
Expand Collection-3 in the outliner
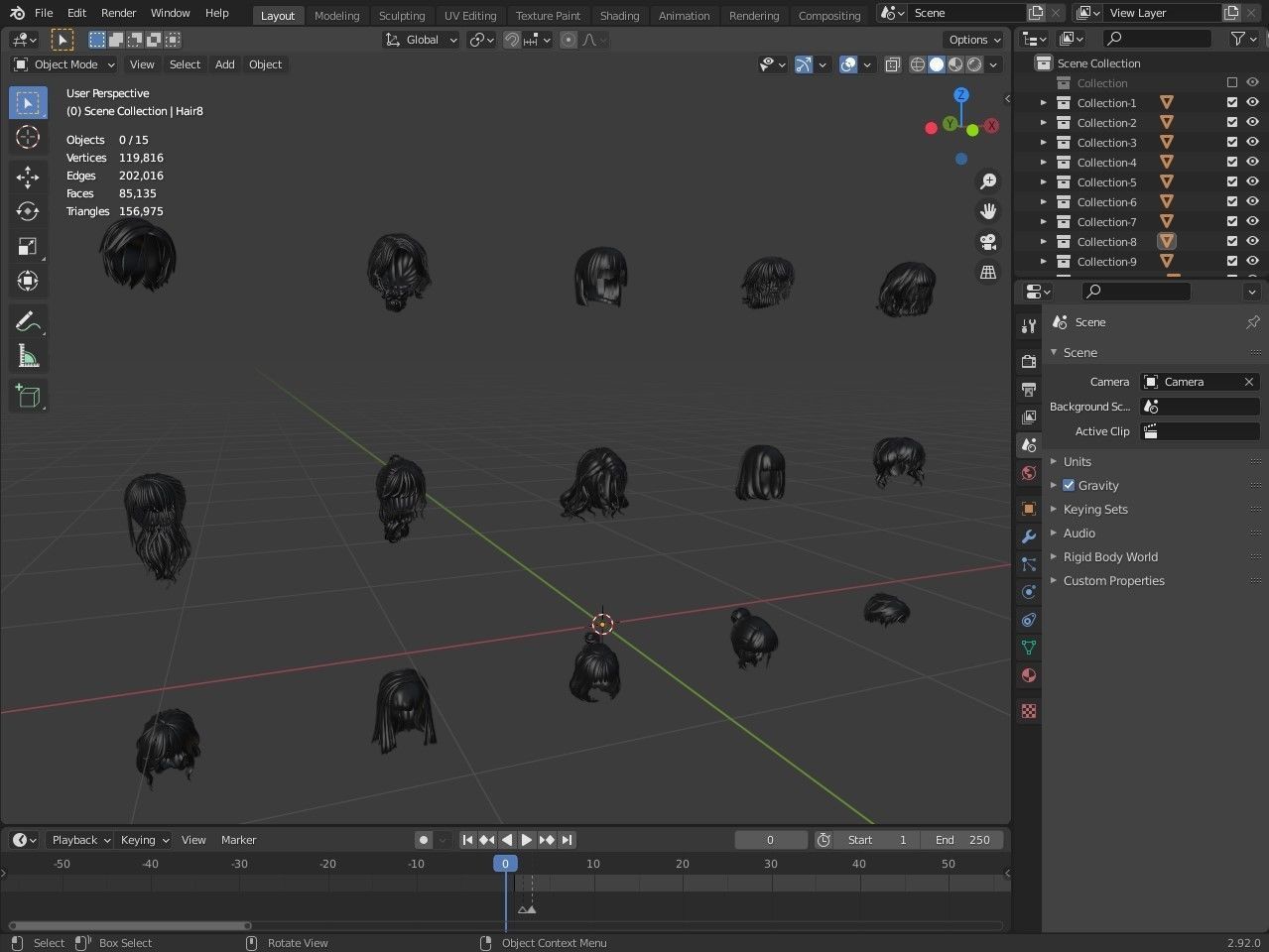tap(1044, 143)
